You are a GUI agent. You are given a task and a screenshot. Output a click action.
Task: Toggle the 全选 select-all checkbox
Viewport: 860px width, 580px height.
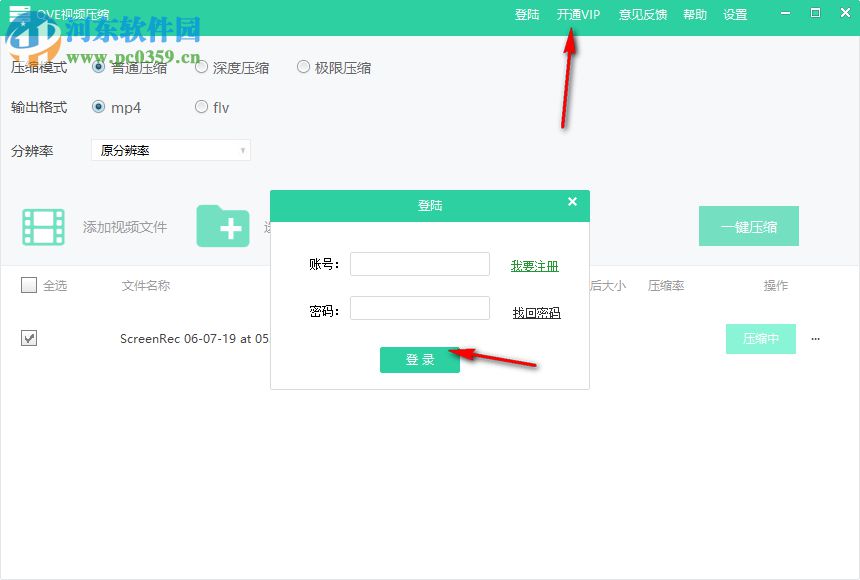coord(29,285)
